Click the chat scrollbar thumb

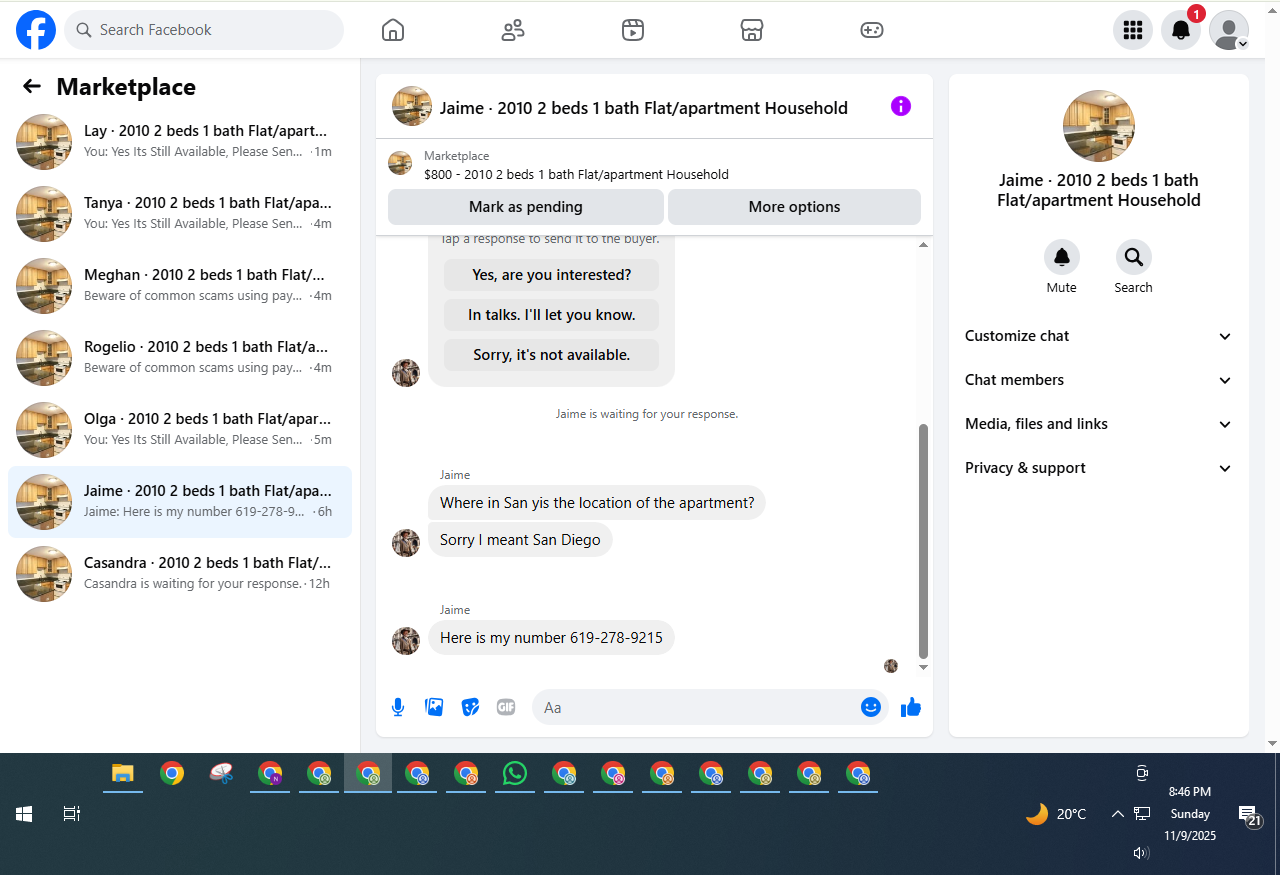[x=923, y=540]
